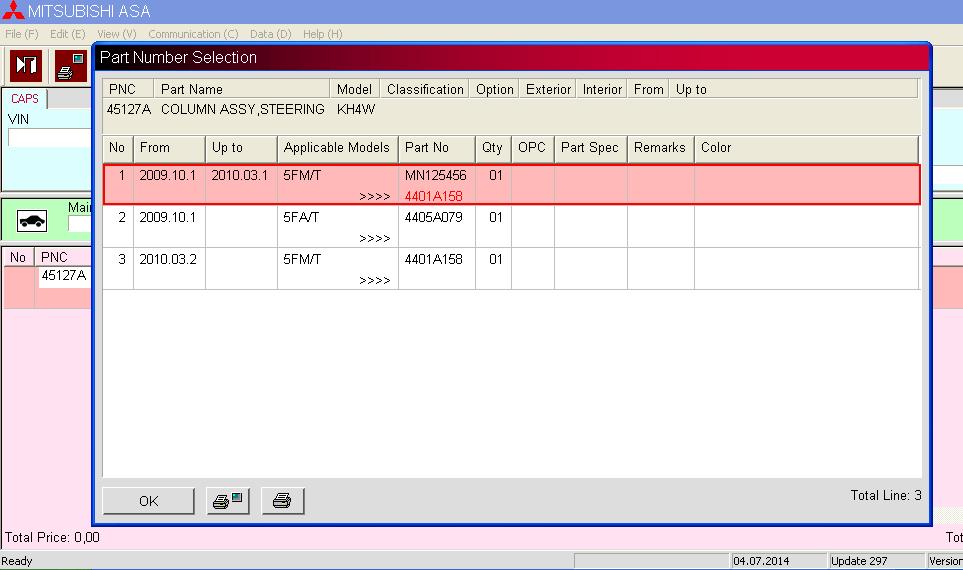Click the printer button beside print preview
Viewport: 963px width, 570px height.
pyautogui.click(x=282, y=501)
